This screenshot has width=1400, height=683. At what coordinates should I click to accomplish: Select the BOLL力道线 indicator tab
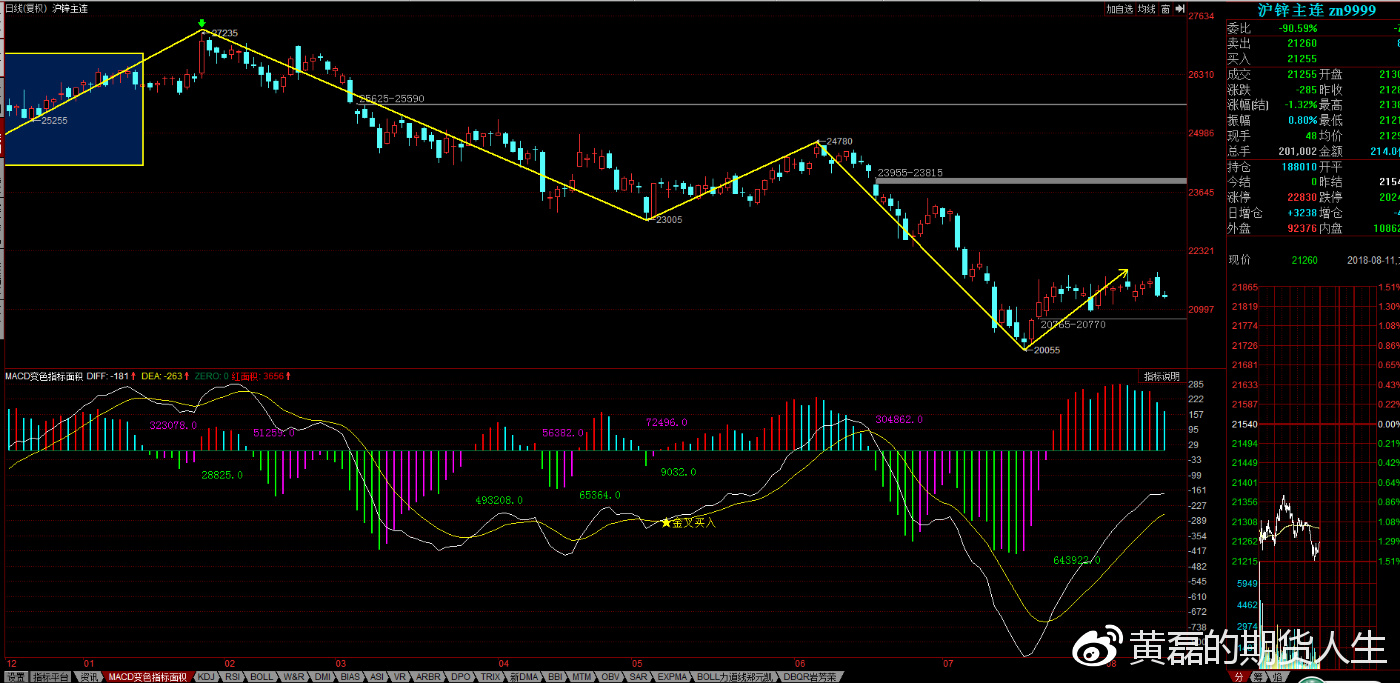point(737,677)
